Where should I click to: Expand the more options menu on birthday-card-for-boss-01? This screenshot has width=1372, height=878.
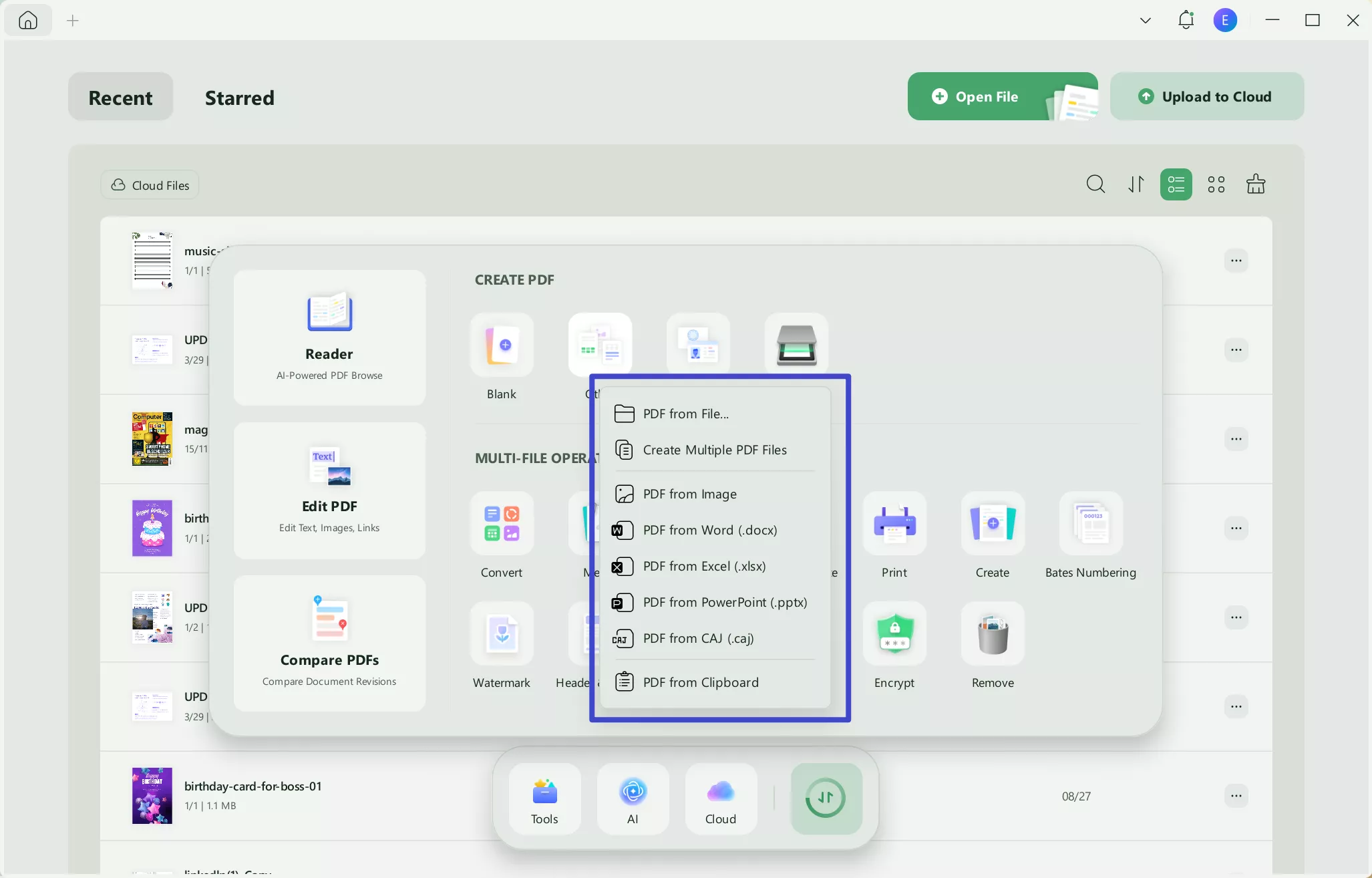click(1236, 796)
